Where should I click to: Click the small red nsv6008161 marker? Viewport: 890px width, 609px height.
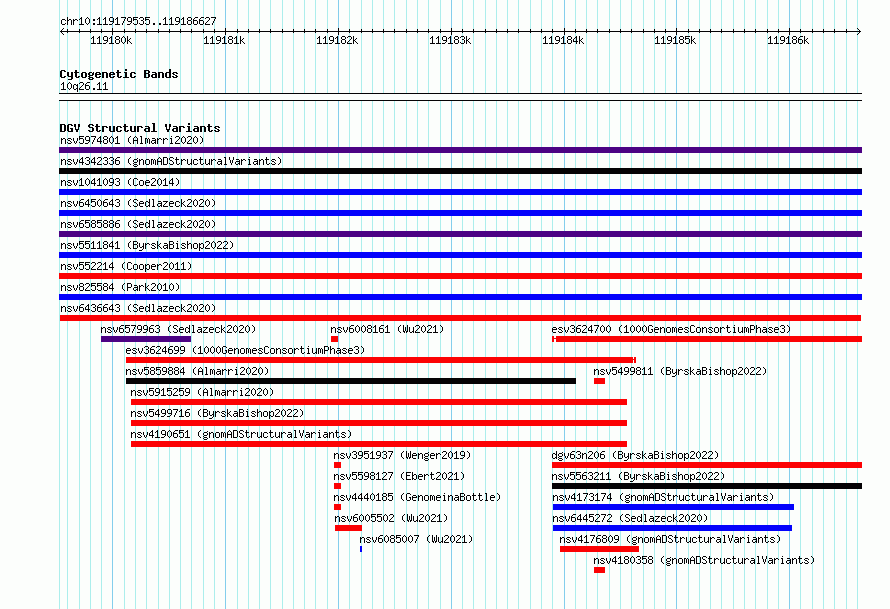click(334, 339)
